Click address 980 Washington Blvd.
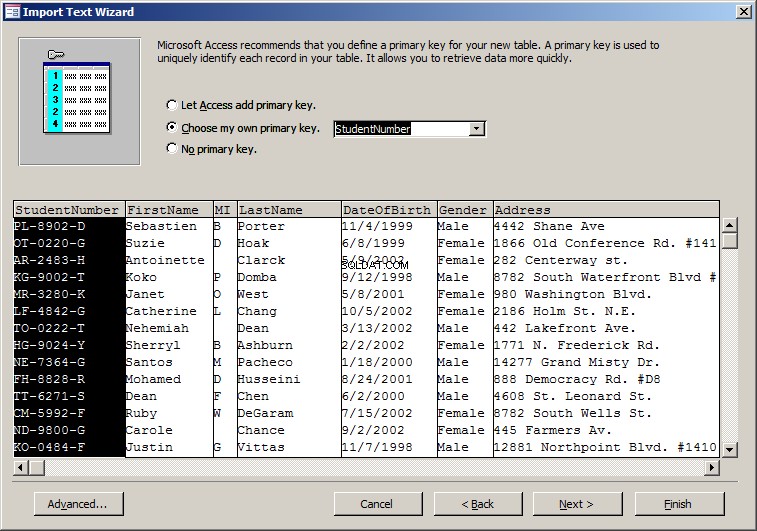This screenshot has width=757, height=531. (573, 294)
